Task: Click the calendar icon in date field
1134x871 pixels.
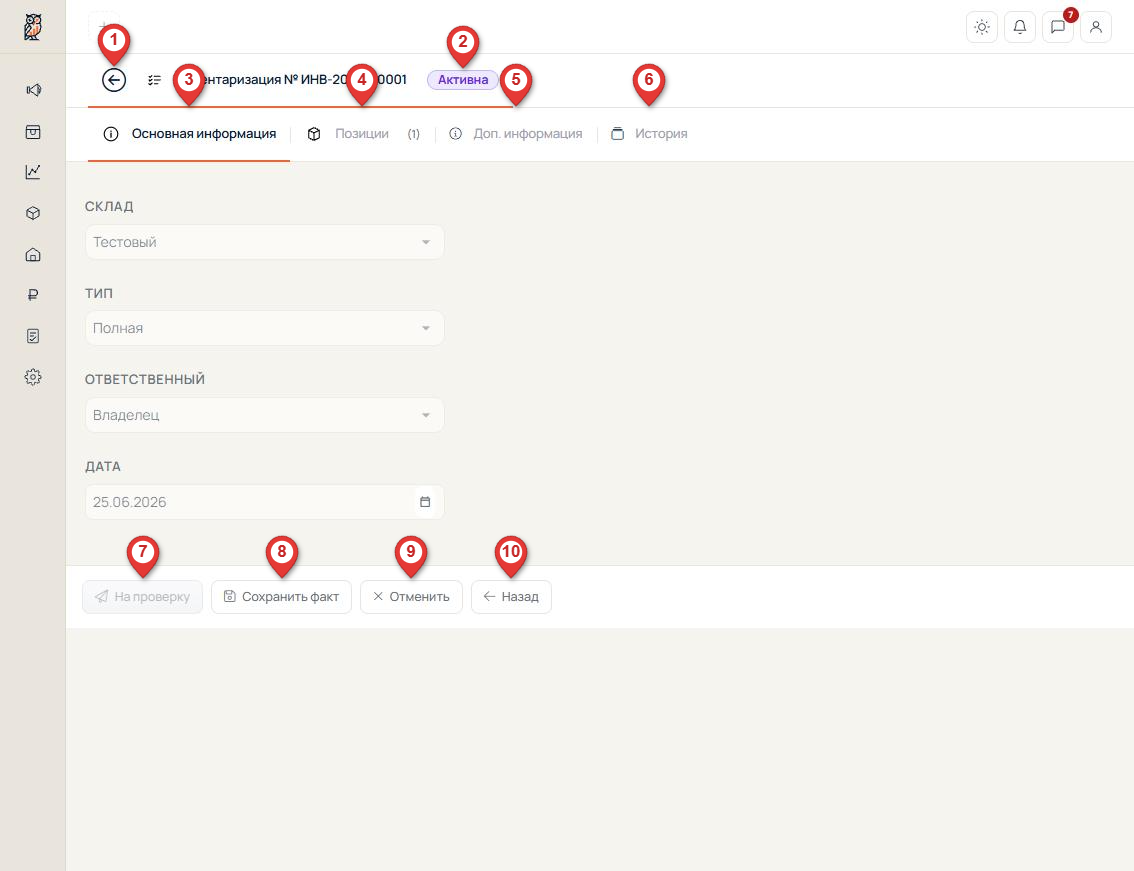Action: 425,502
